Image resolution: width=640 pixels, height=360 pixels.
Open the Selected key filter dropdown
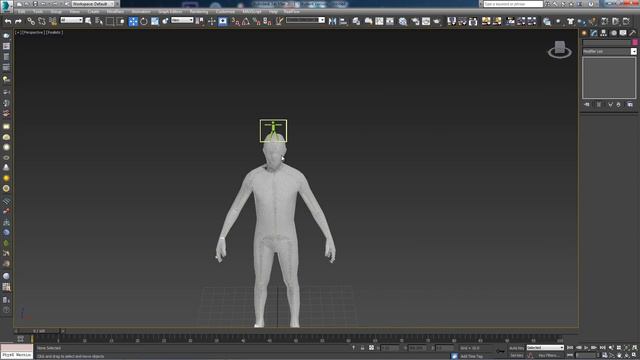545,348
